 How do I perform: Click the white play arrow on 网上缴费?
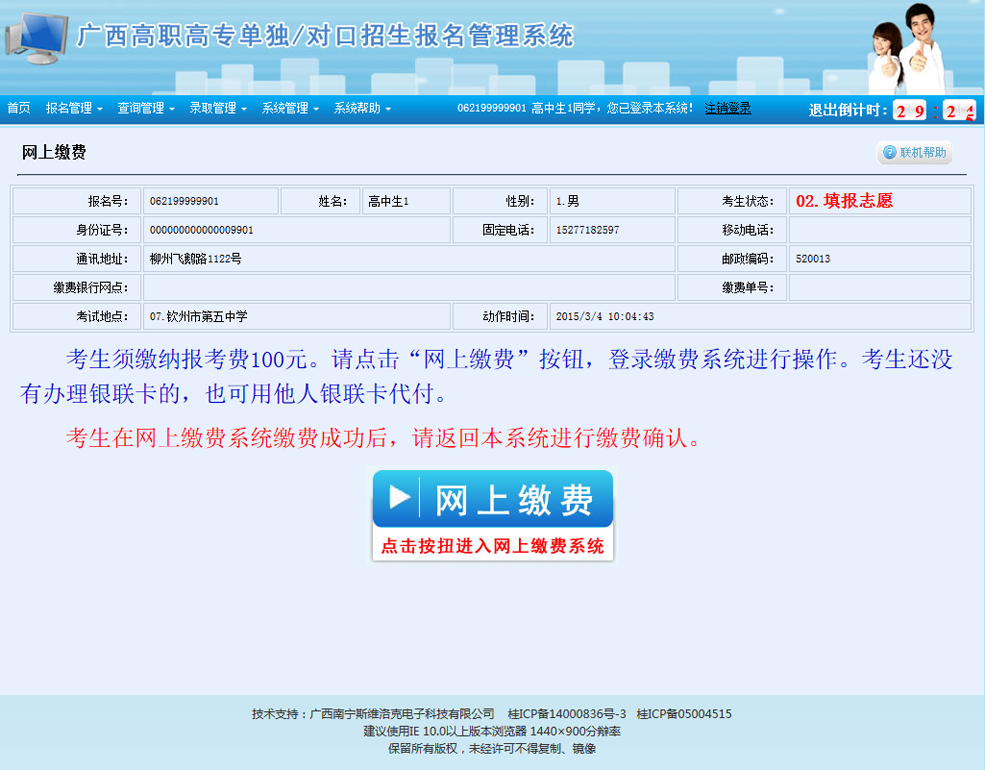399,497
